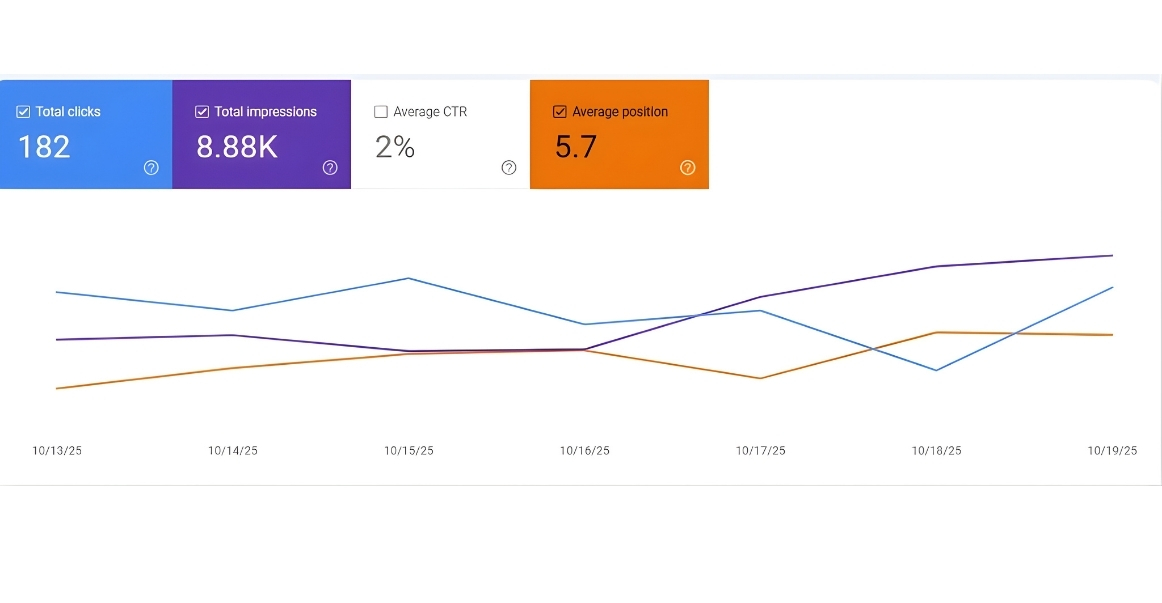Click the 2% average CTR value
Screen dimensions: 1162x603
395,147
